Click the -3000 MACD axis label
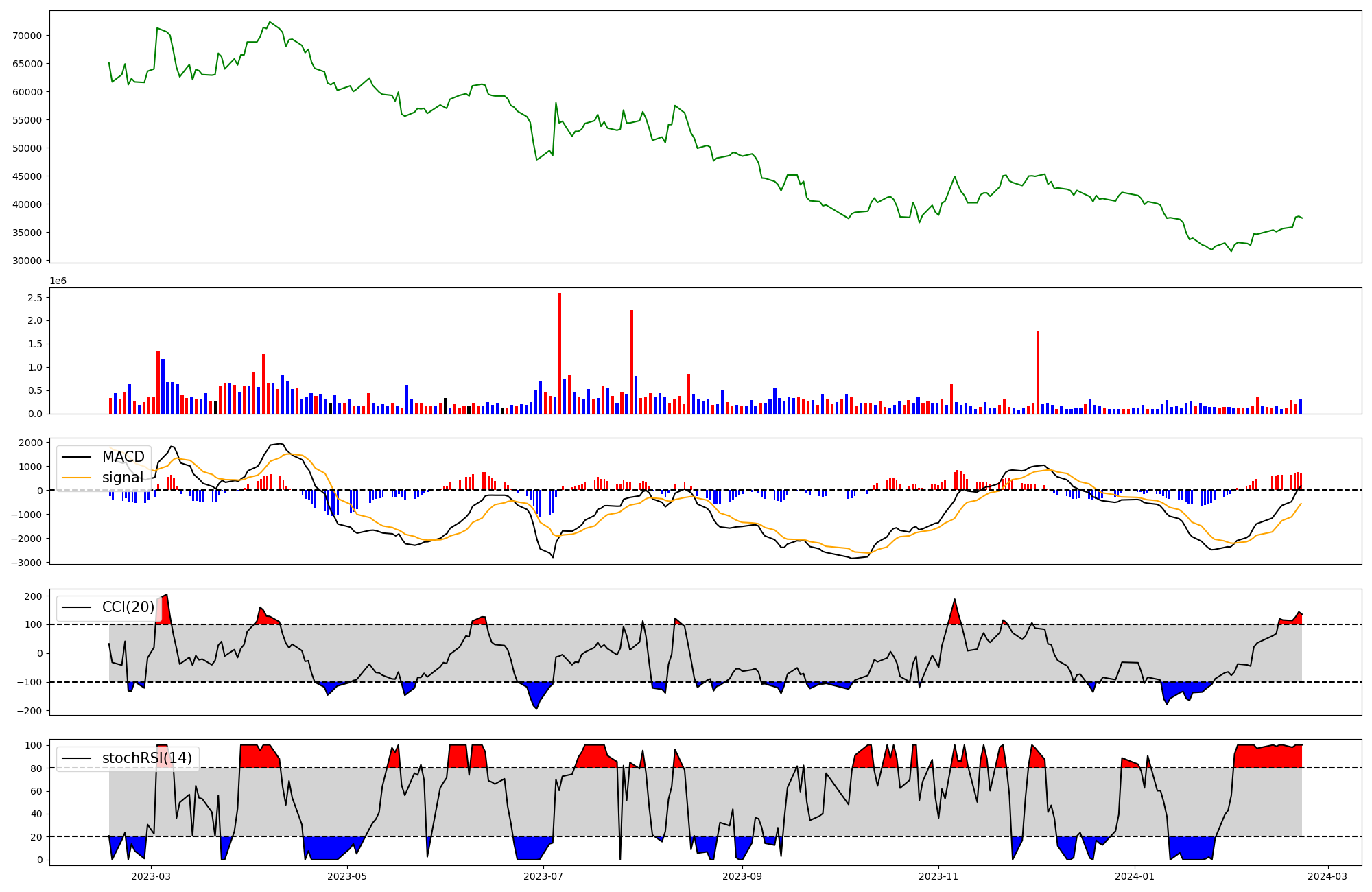Image resolution: width=1372 pixels, height=892 pixels. [x=26, y=563]
